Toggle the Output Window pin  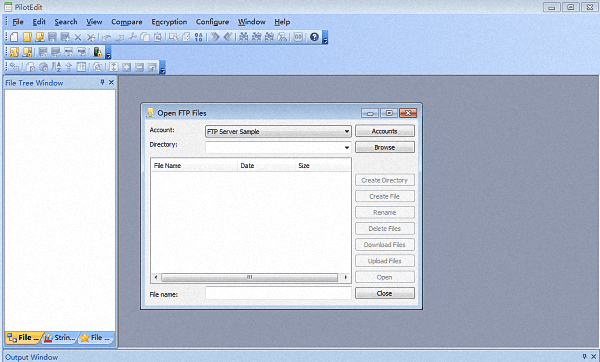pos(584,357)
